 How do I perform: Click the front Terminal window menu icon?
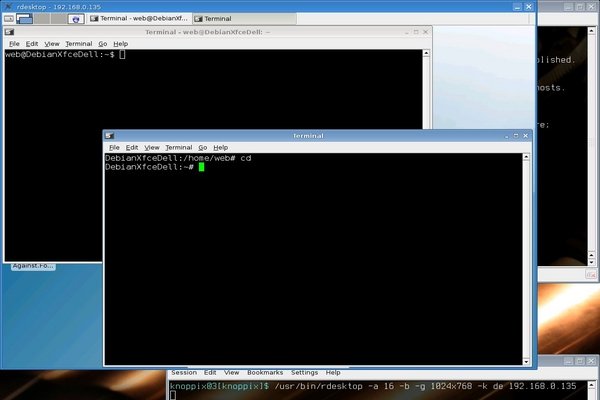(x=110, y=135)
